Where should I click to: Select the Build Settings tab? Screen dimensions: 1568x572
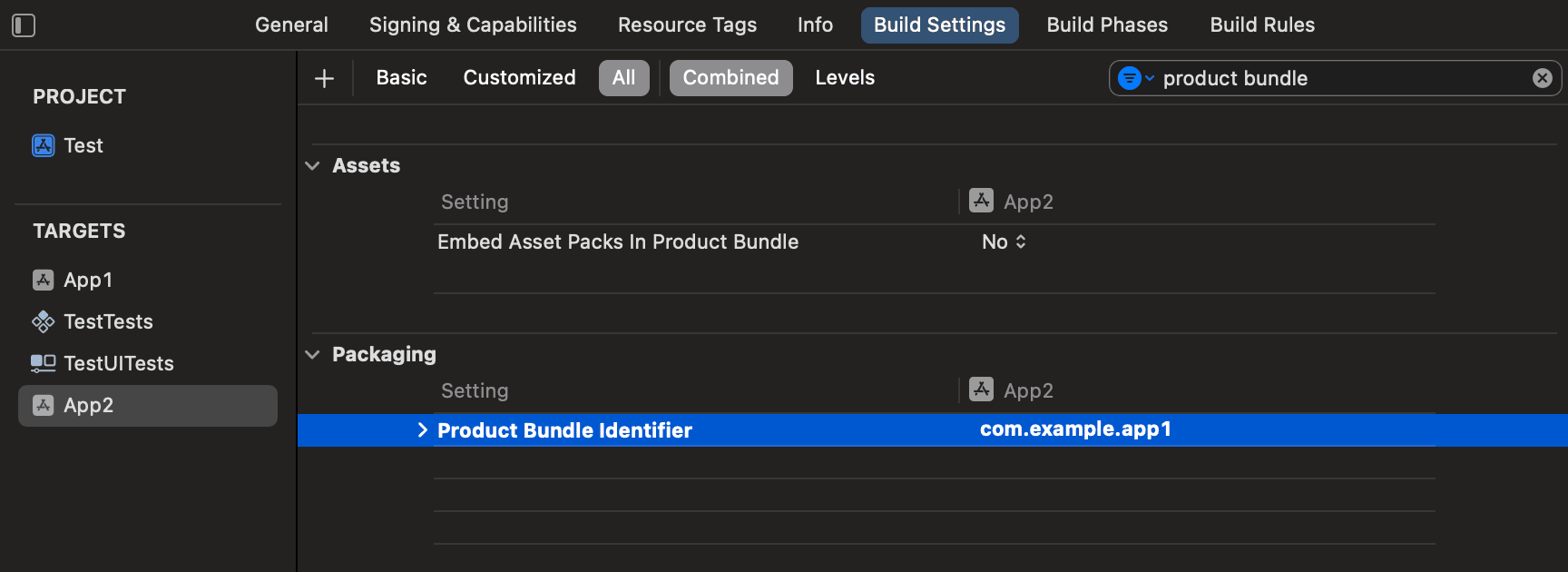[x=939, y=25]
